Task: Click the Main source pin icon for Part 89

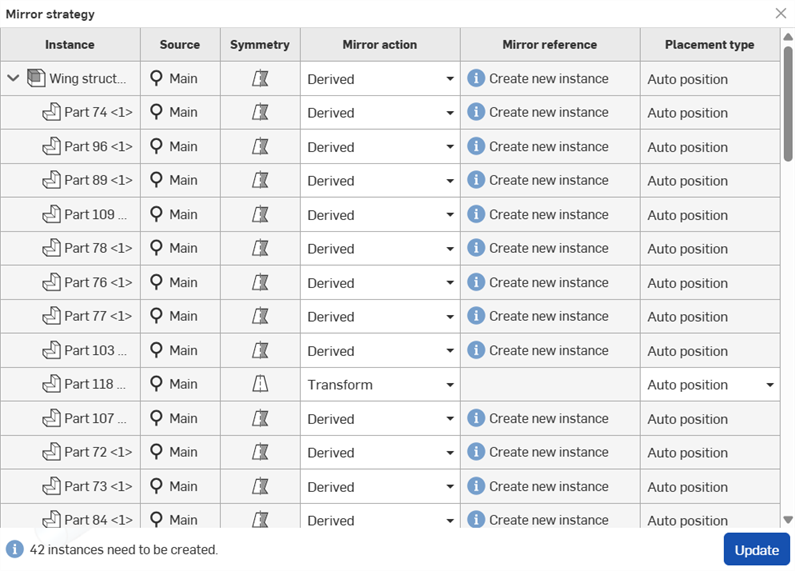Action: tap(156, 181)
